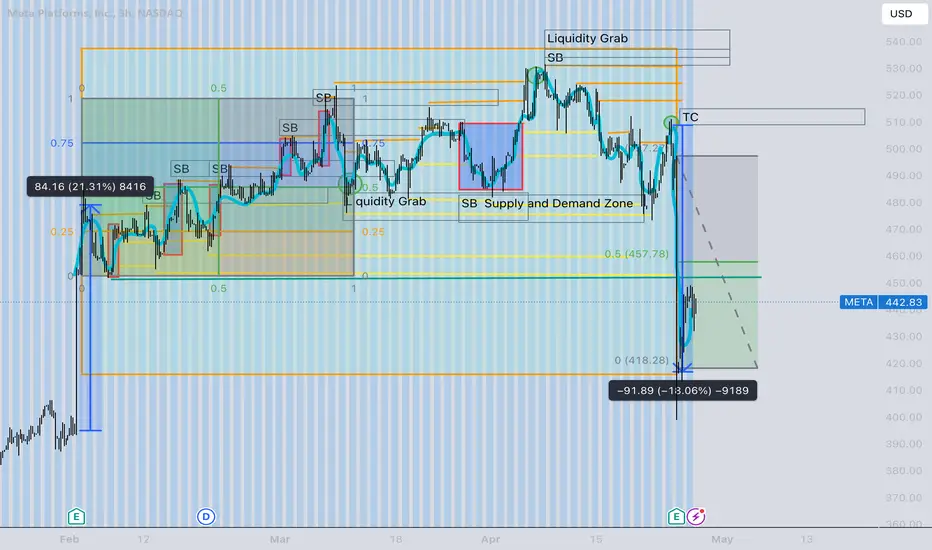Click the 84.16 (21.31%) 8416 measurement label
The height and width of the screenshot is (550, 932).
[x=90, y=187]
